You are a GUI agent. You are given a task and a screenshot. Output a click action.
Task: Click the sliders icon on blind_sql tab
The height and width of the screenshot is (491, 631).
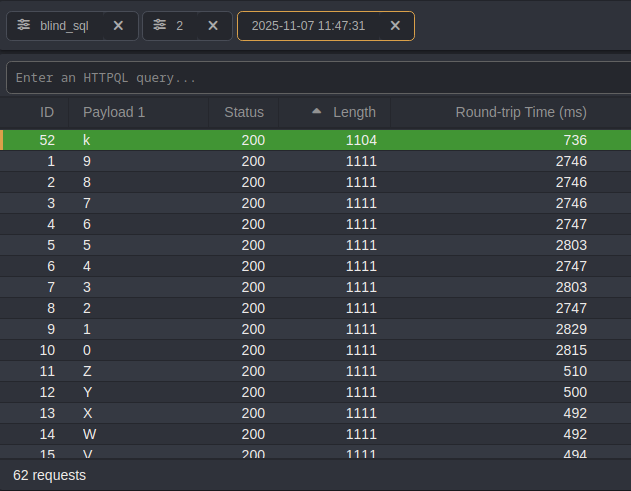(24, 26)
